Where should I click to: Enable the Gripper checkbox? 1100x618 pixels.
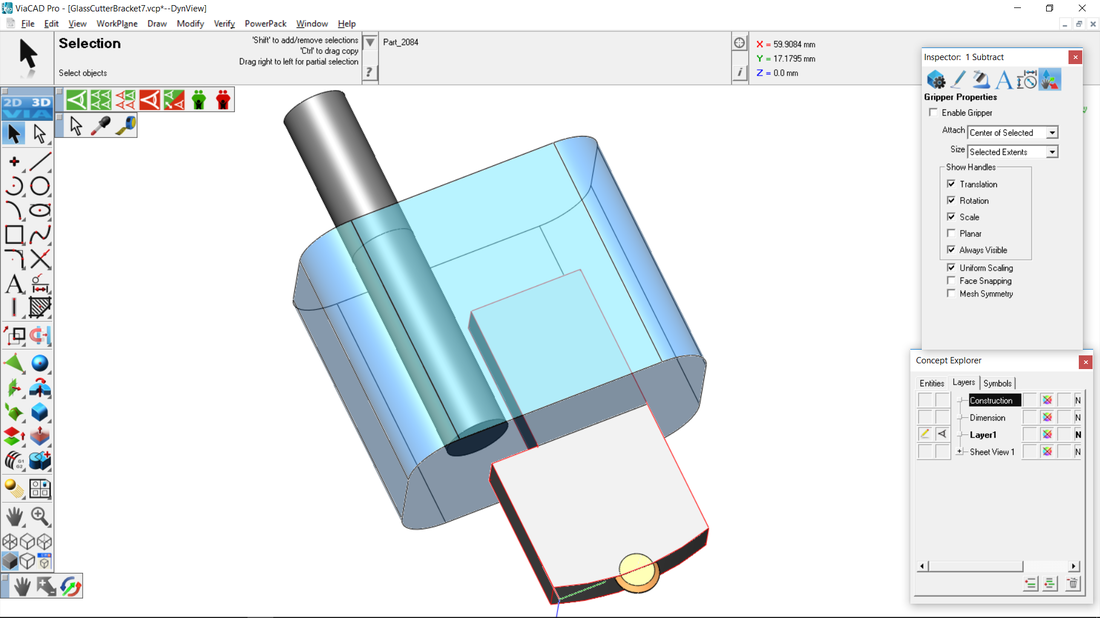(x=934, y=113)
